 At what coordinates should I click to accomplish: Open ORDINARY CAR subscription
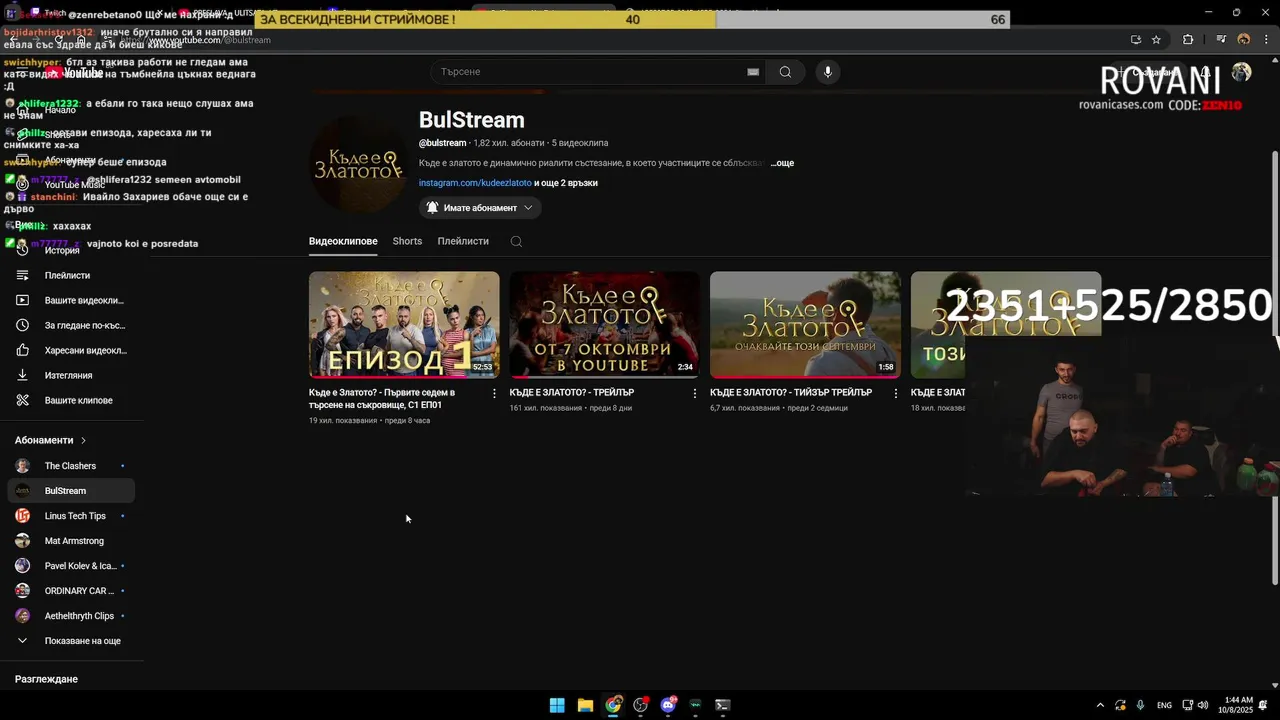(x=70, y=591)
